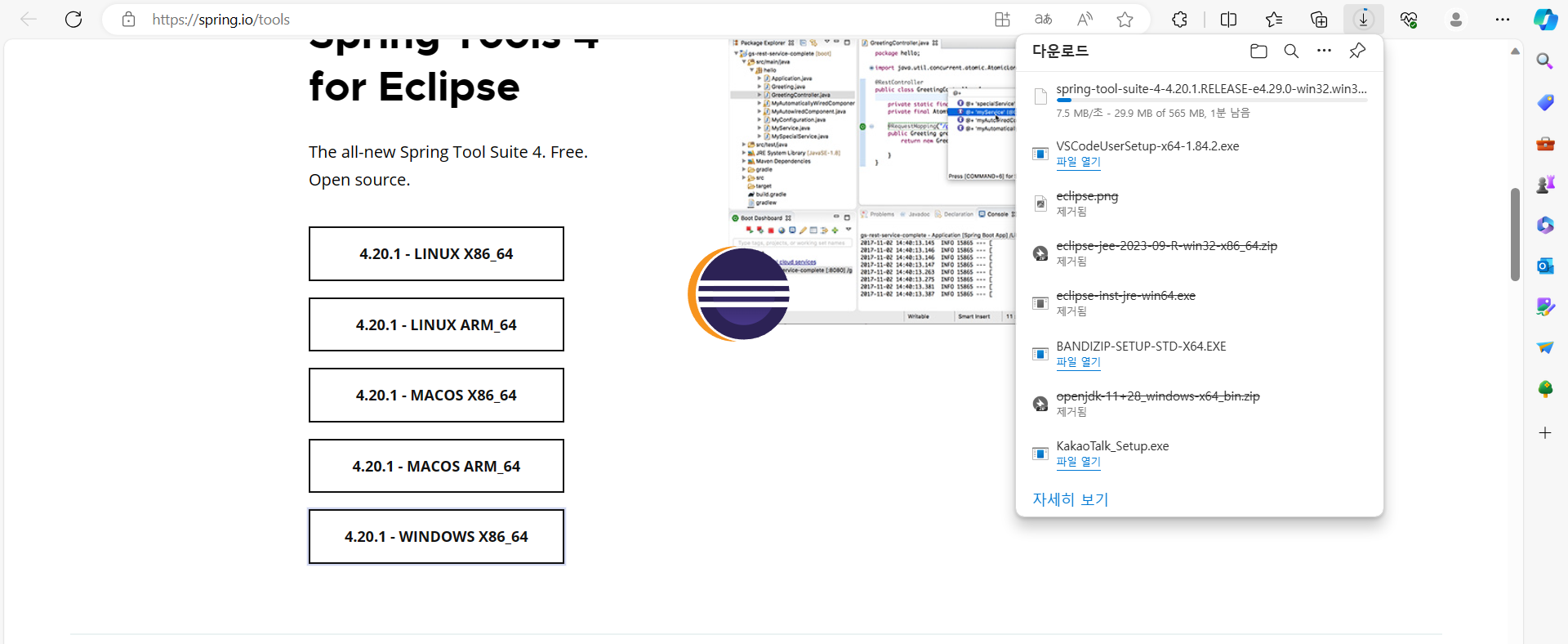Click the BANDIZIP-SETUP-STD-X64.EXE file name
Screen dimensions: 1568x644
tap(1141, 347)
